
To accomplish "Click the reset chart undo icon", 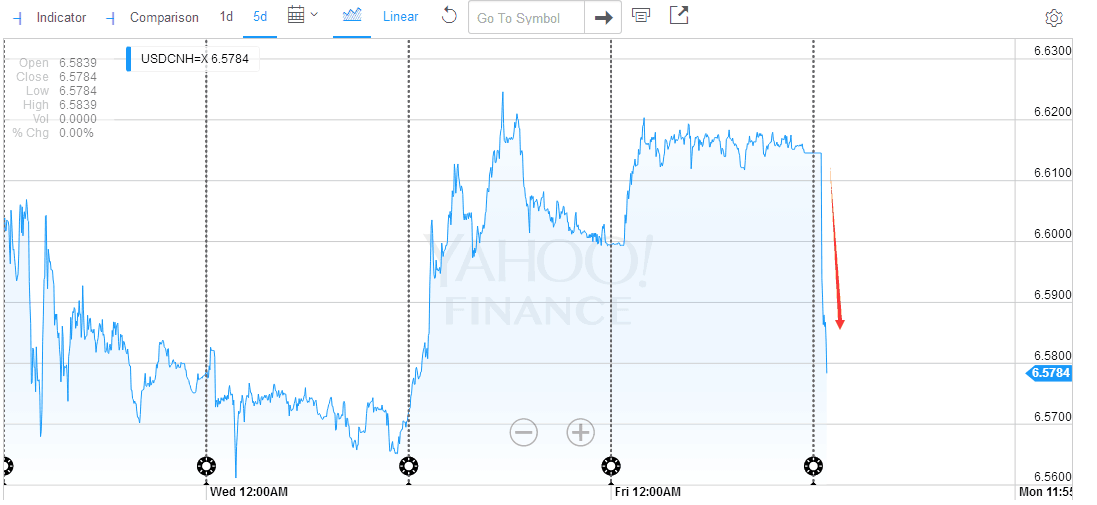I will pos(449,17).
